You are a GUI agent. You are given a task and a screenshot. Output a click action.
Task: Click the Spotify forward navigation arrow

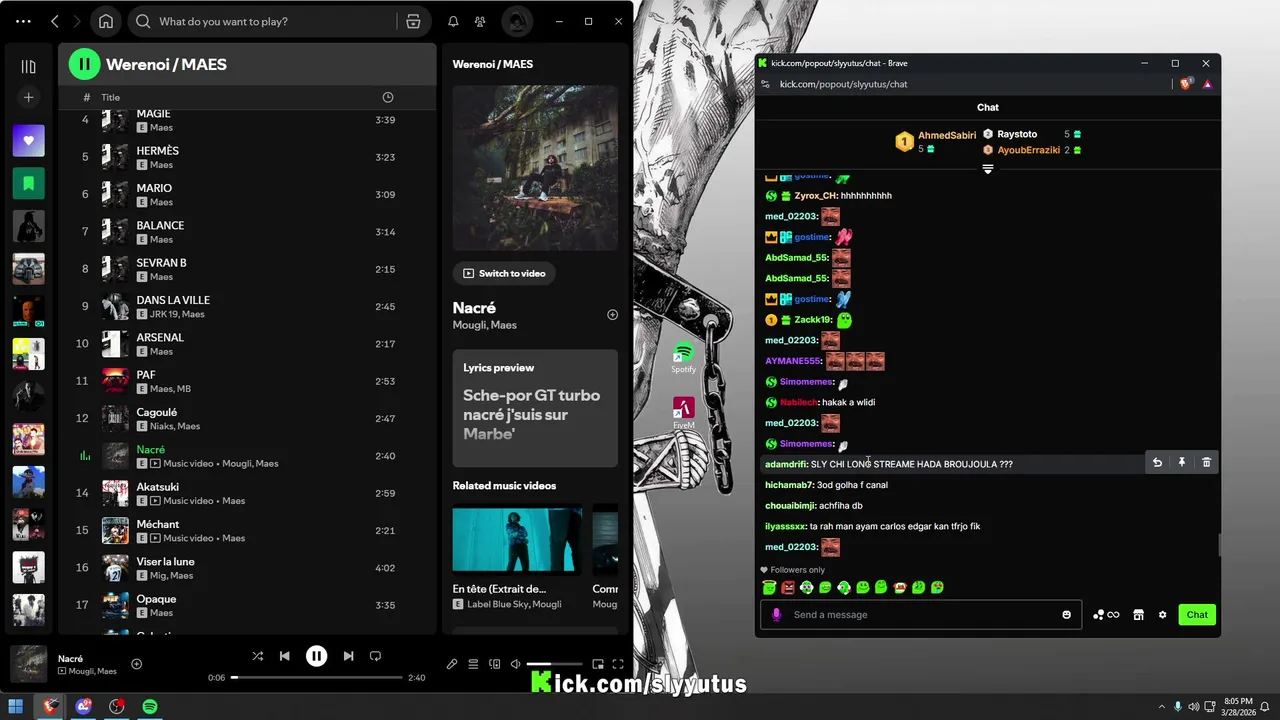(x=79, y=21)
